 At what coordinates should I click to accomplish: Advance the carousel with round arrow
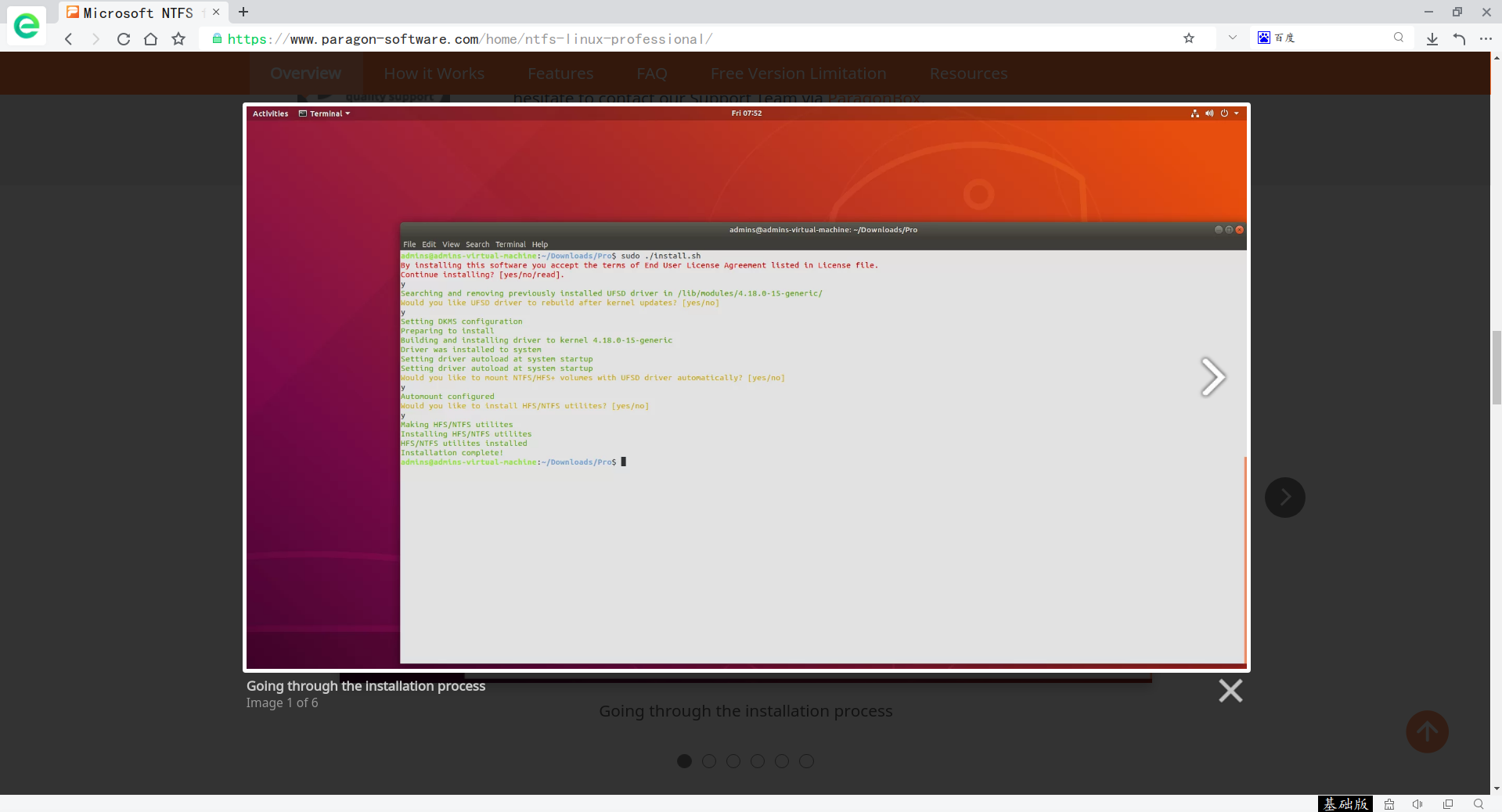[x=1284, y=498]
